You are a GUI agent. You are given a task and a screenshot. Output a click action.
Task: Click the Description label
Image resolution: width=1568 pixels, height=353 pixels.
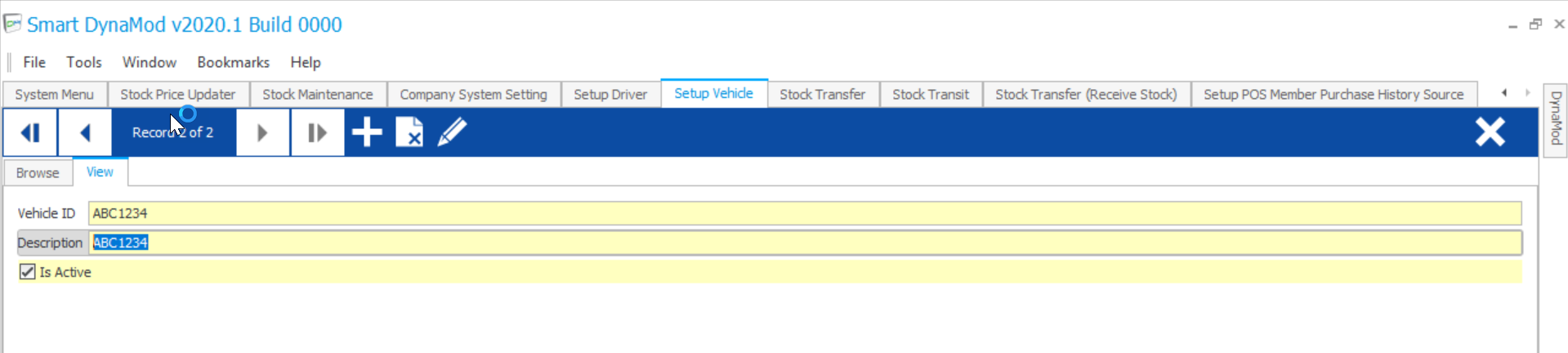[50, 243]
